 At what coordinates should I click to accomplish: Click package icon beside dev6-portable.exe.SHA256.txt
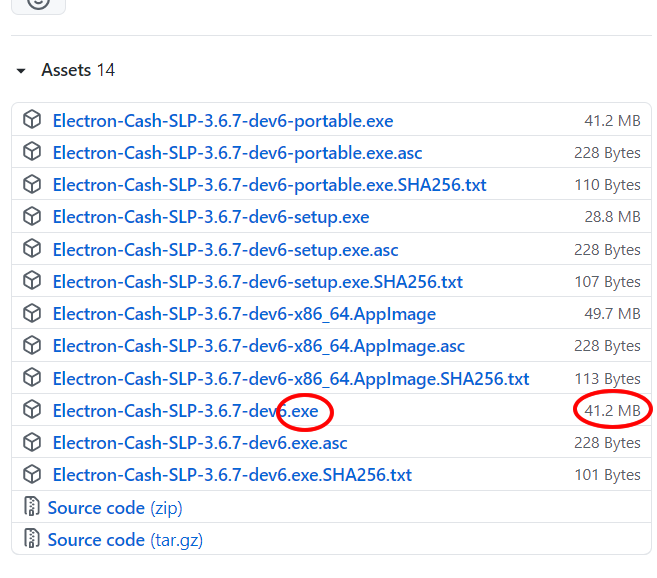coord(32,184)
